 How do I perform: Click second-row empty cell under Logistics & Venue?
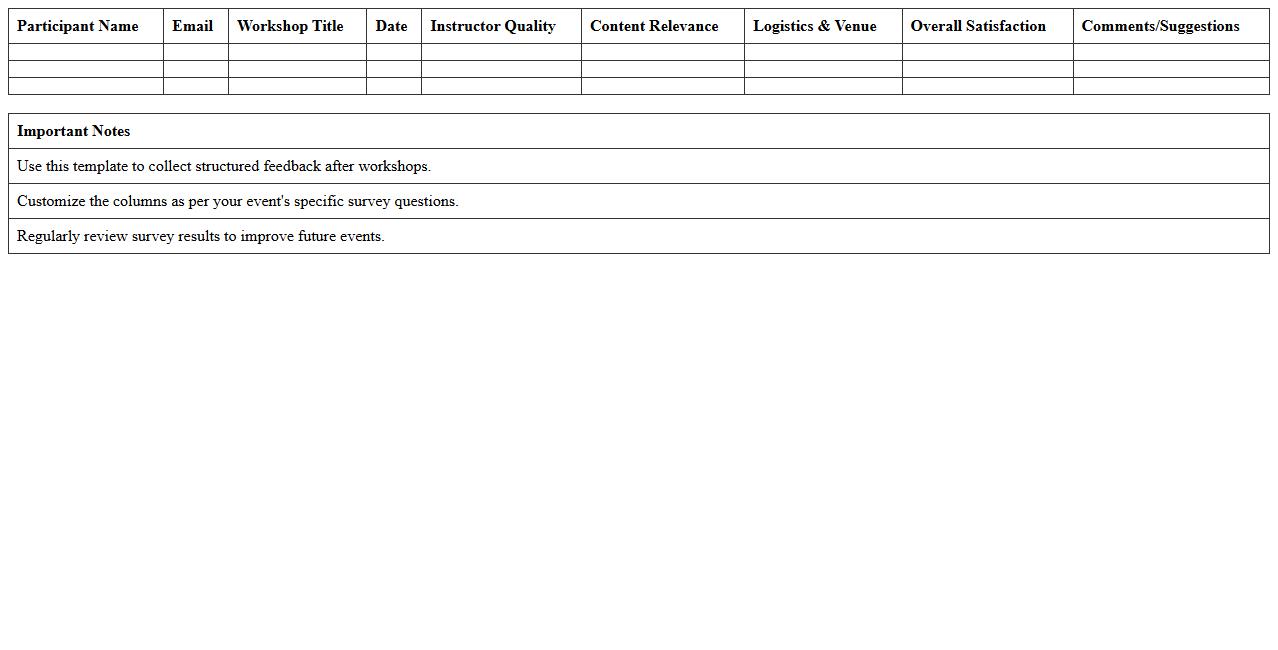(823, 69)
